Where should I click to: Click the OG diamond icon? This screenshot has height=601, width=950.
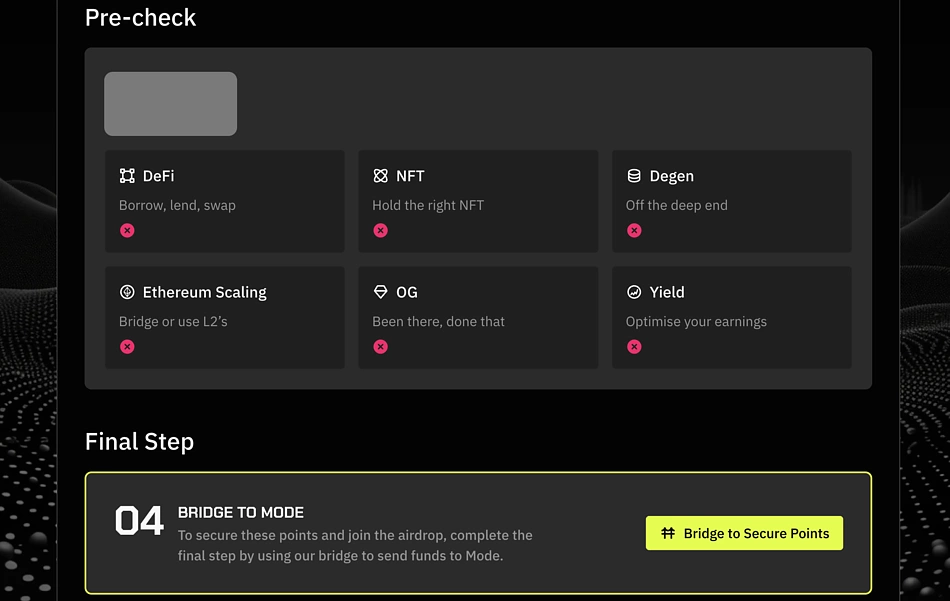coord(380,292)
